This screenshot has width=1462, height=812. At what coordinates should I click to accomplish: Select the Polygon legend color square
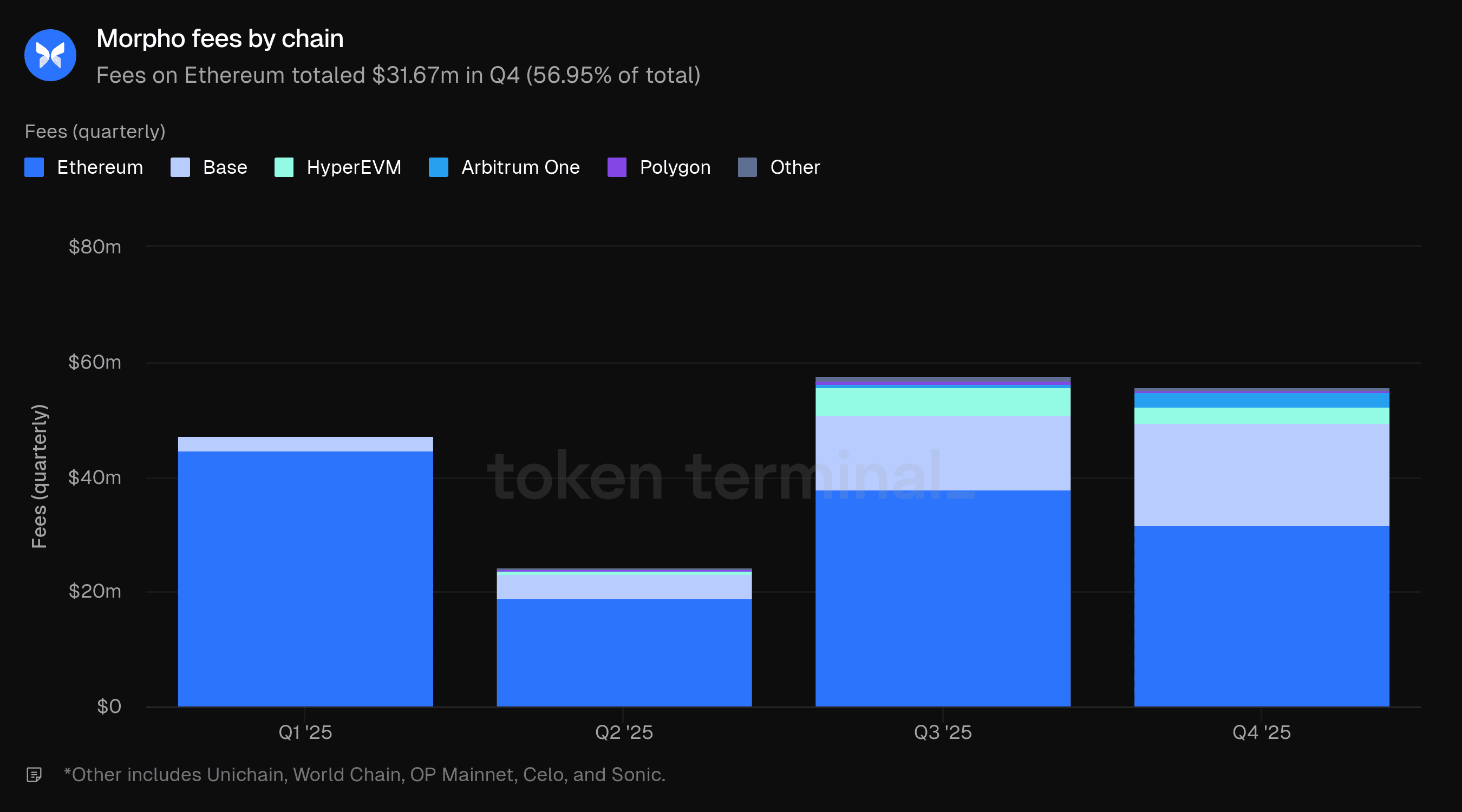tap(617, 167)
